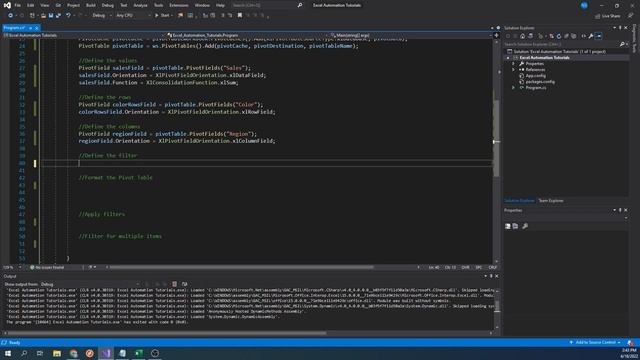Toggle Word Wrap in Output toolbar
This screenshot has height=360, width=640.
point(184,284)
